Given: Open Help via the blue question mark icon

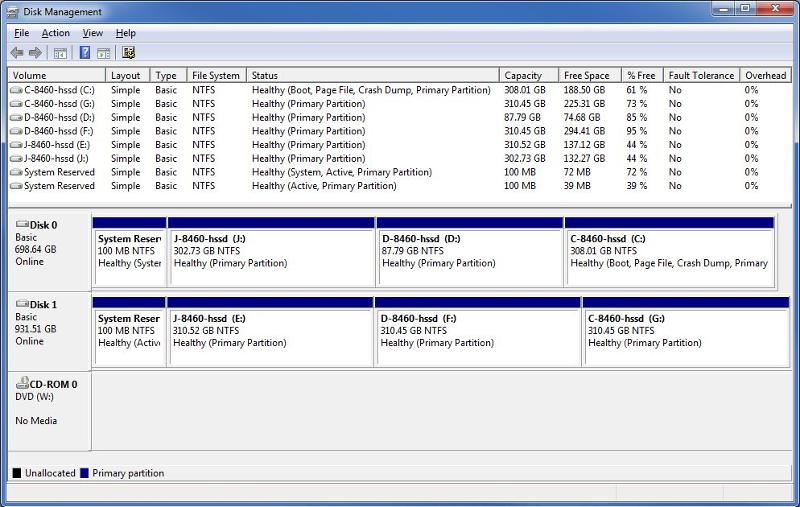Looking at the screenshot, I should point(85,53).
